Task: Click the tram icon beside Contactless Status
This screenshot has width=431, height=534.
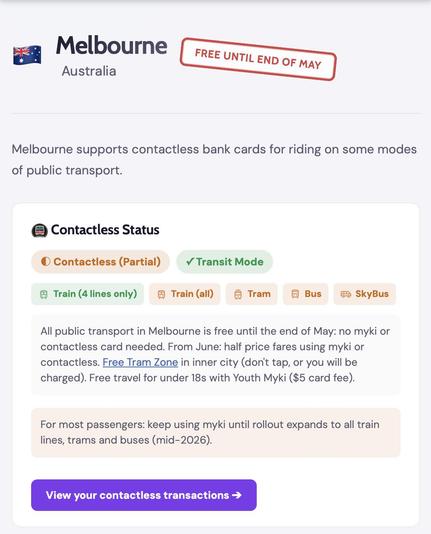Action: (39, 231)
